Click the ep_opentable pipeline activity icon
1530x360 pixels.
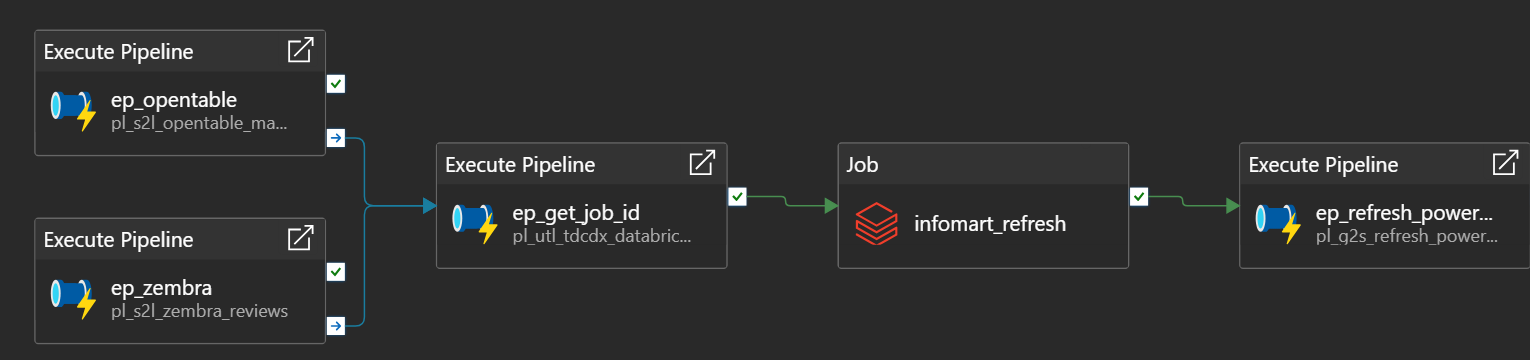click(x=73, y=111)
